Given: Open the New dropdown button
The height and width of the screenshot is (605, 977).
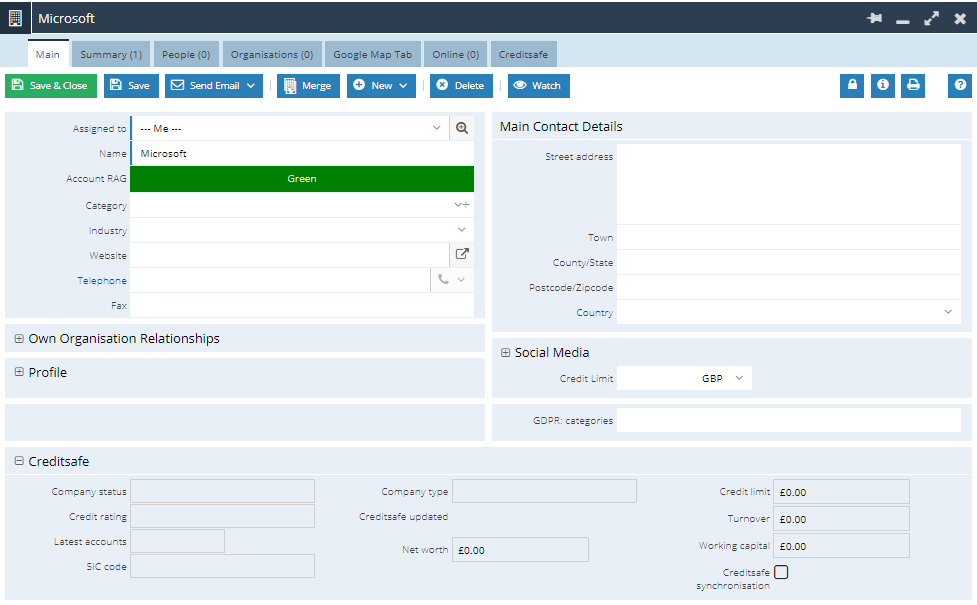Looking at the screenshot, I should (x=381, y=85).
